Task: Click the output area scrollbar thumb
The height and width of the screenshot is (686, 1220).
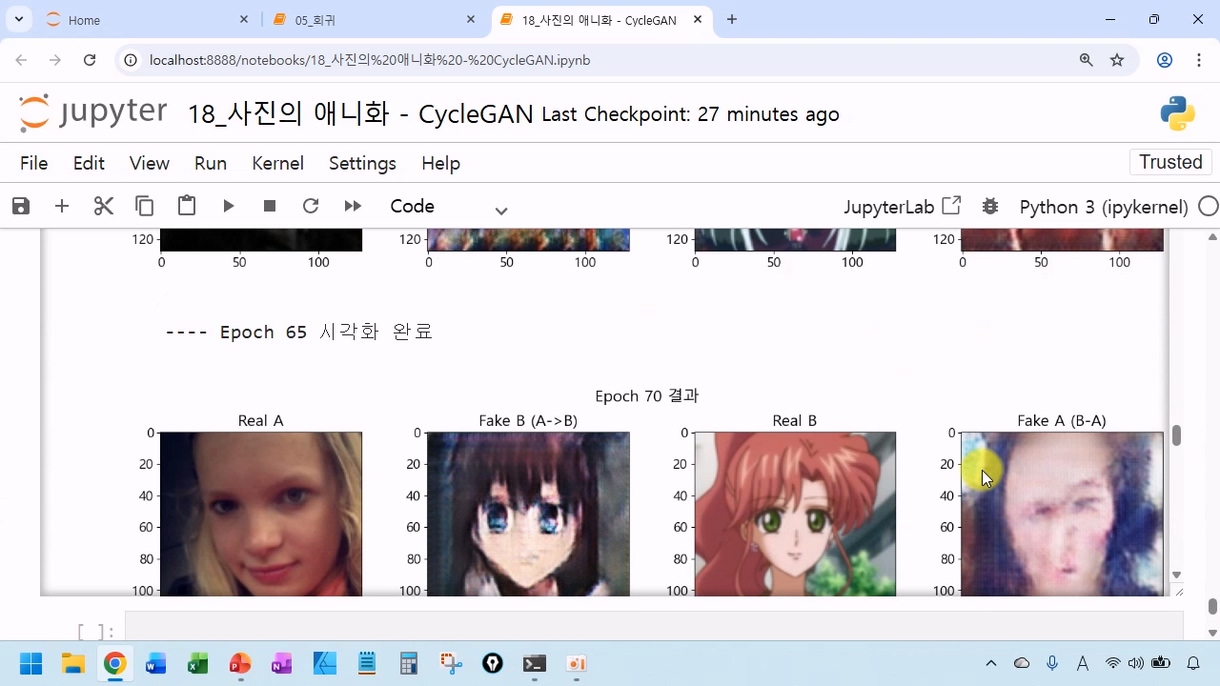Action: click(1176, 435)
